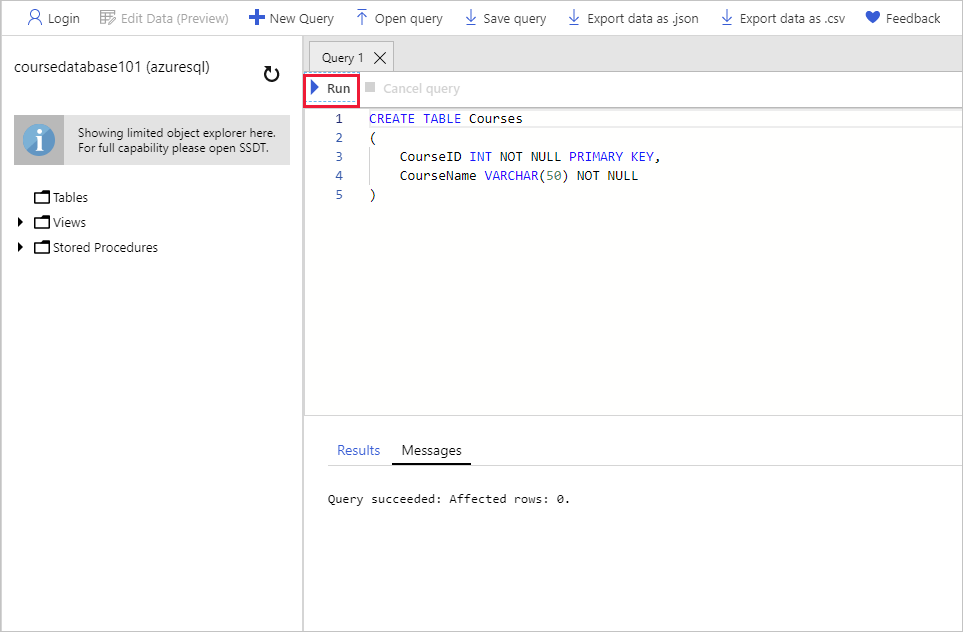
Task: Click the CourseID INT NOT NULL line
Action: pos(530,157)
